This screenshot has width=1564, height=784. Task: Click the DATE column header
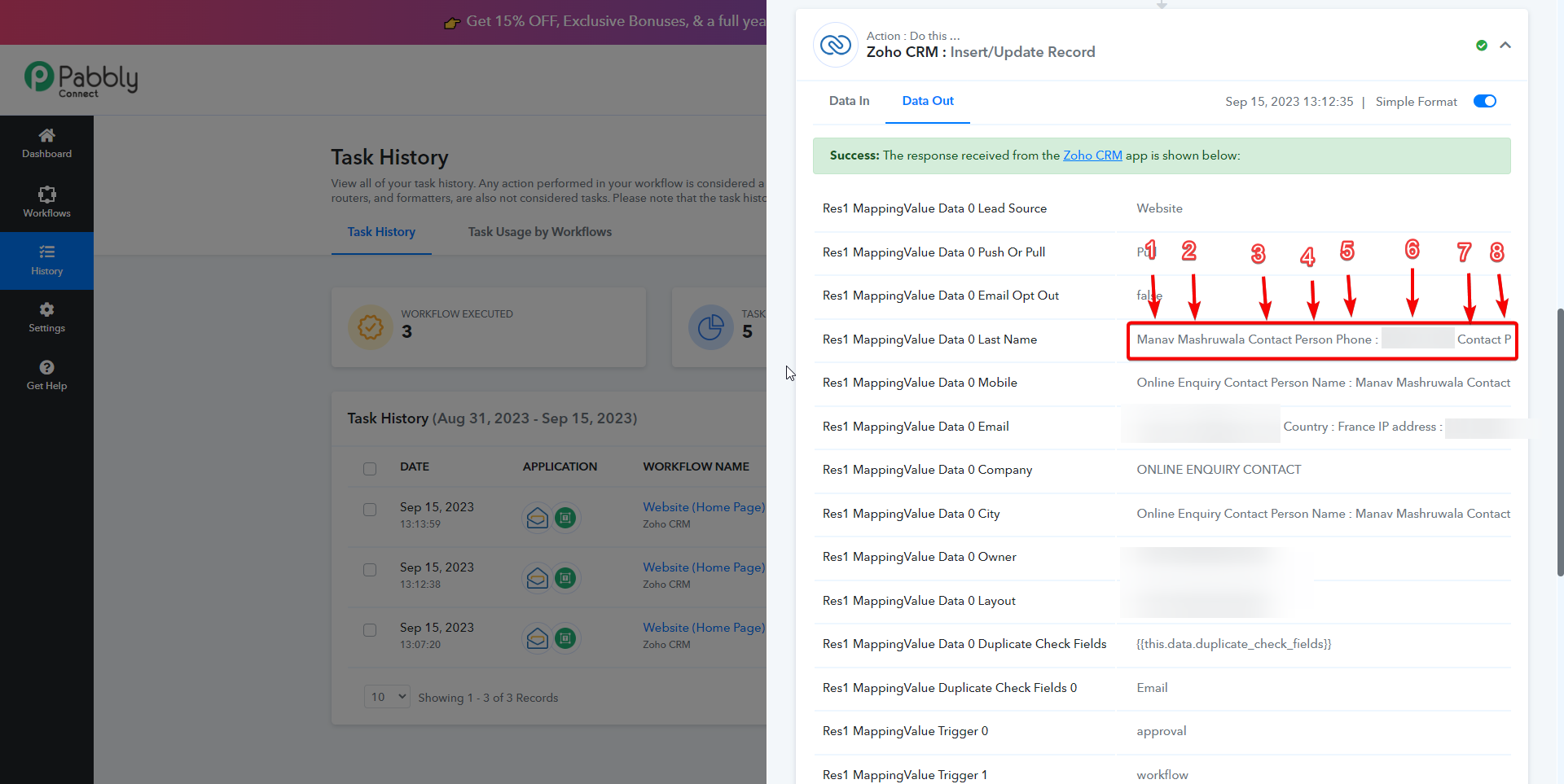coord(415,466)
